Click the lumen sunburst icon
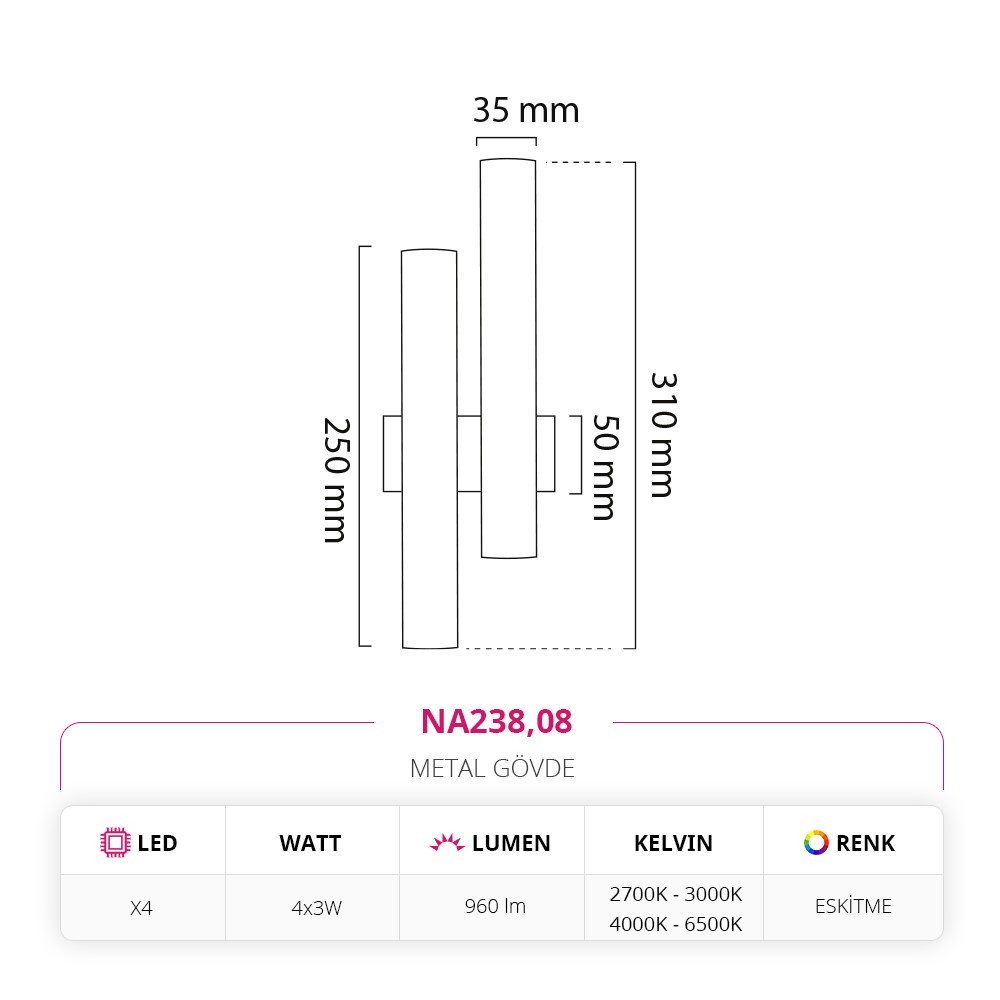The width and height of the screenshot is (1000, 1000). [x=446, y=842]
